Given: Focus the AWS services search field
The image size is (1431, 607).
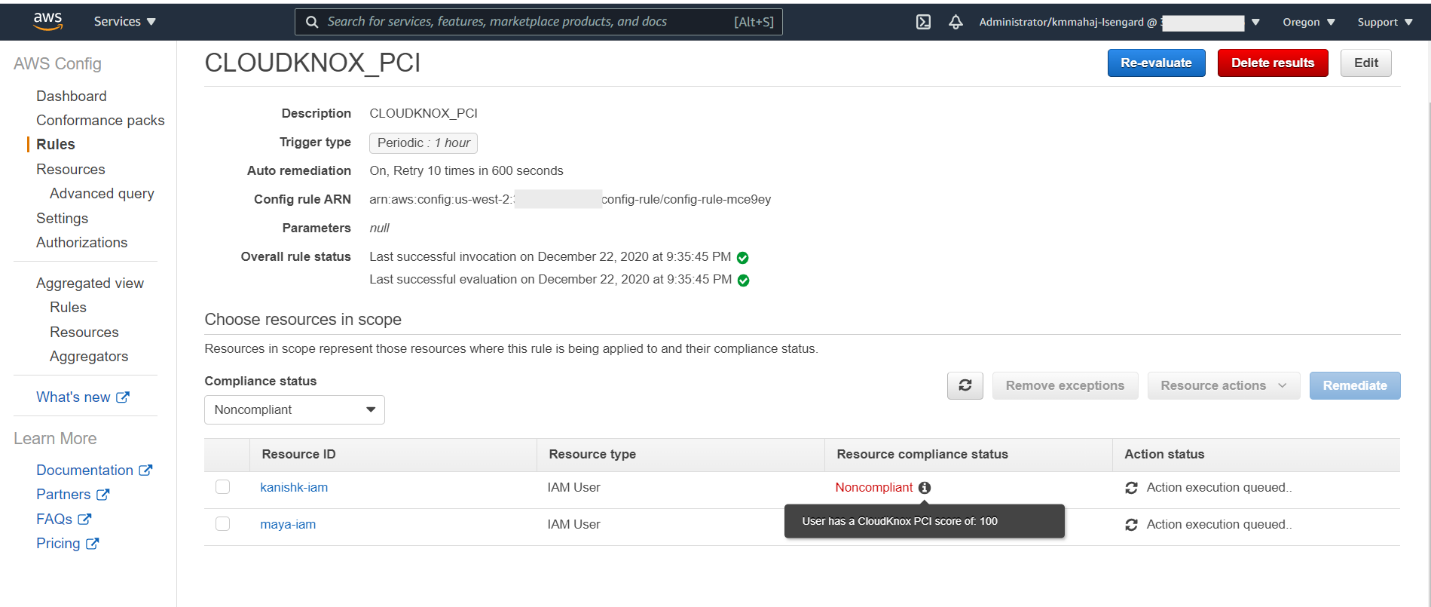Looking at the screenshot, I should pyautogui.click(x=538, y=22).
